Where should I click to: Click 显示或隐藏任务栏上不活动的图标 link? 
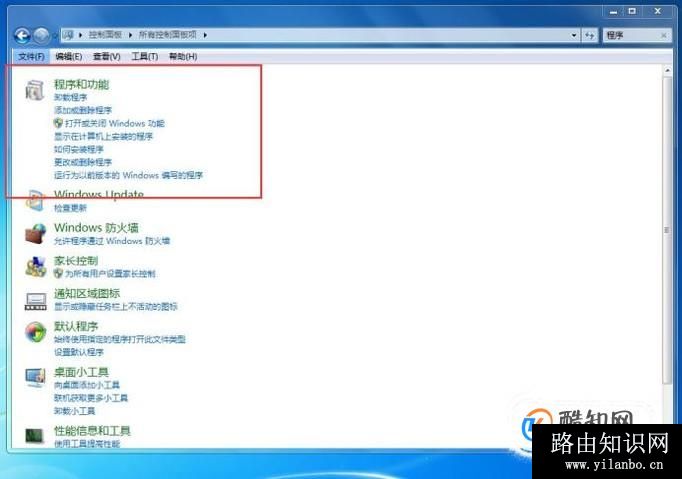tap(116, 307)
